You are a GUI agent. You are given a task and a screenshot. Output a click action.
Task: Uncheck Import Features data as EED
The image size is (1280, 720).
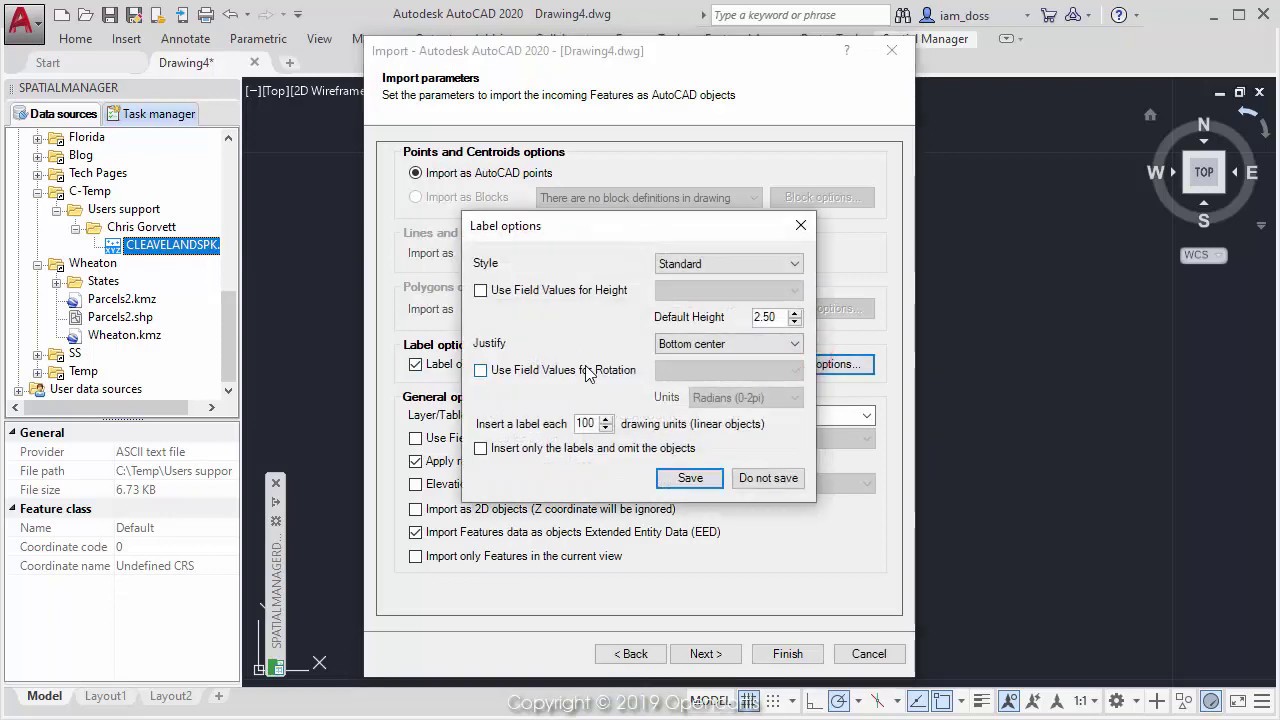(415, 532)
